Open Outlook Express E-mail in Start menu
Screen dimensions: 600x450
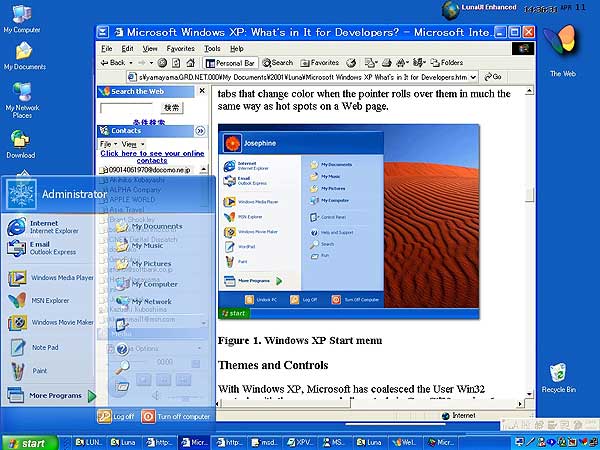41,248
